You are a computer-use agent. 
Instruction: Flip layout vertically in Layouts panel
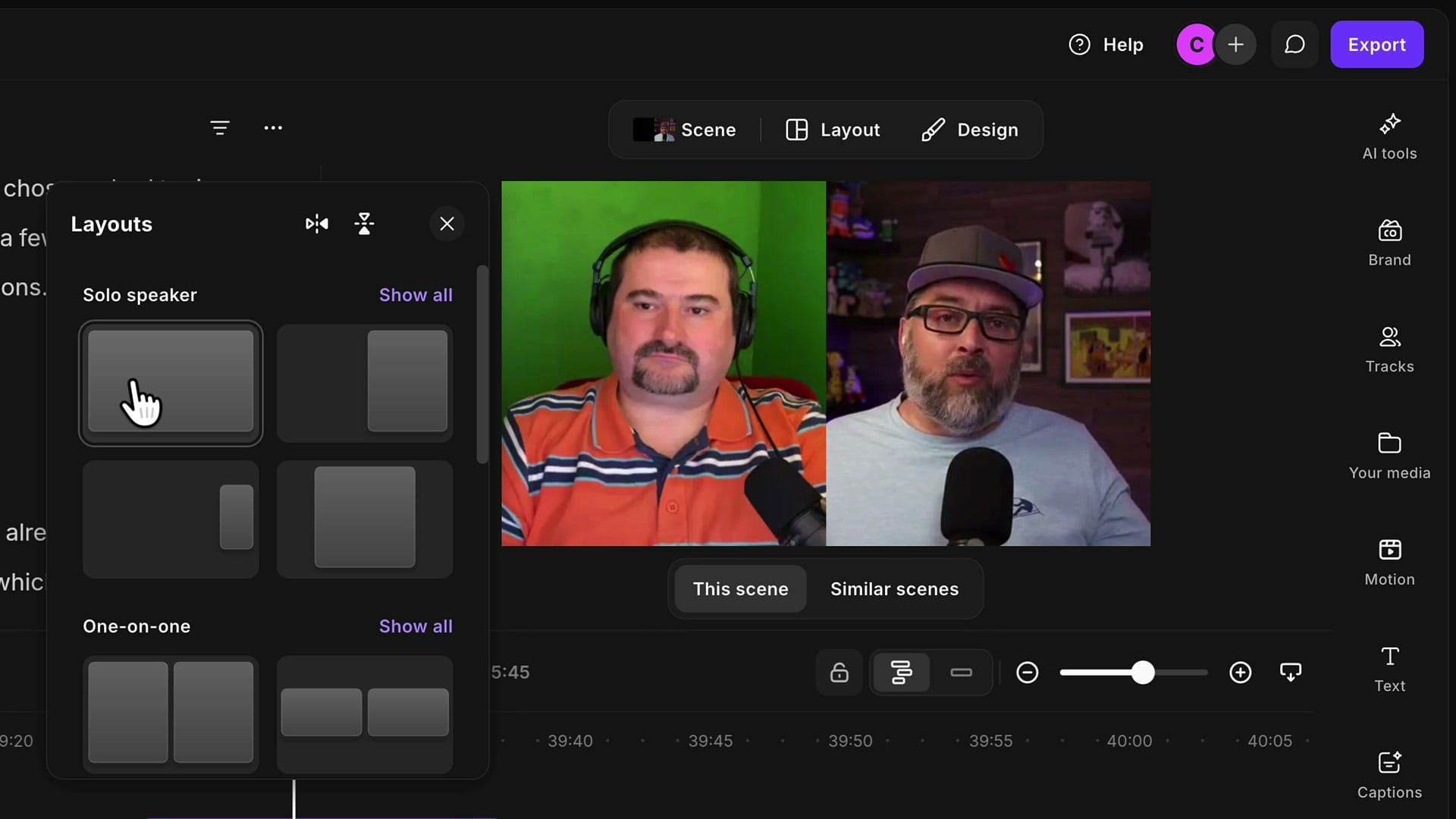coord(365,224)
